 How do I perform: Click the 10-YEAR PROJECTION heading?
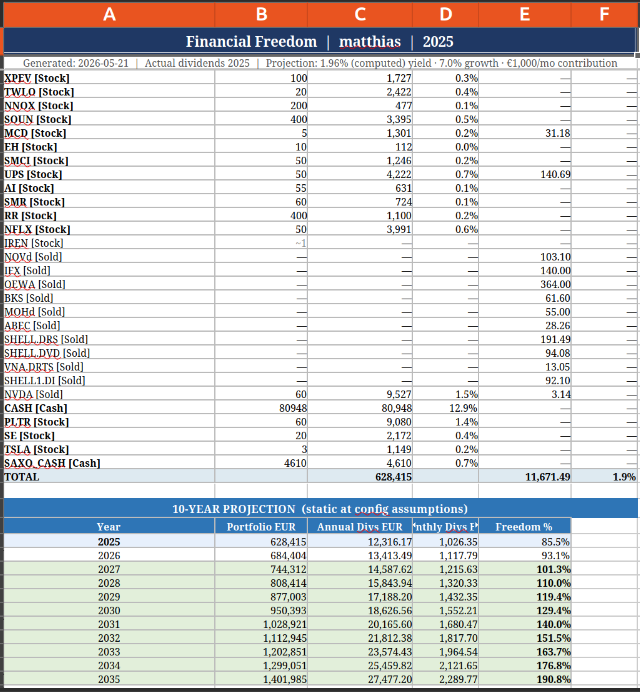[x=320, y=509]
